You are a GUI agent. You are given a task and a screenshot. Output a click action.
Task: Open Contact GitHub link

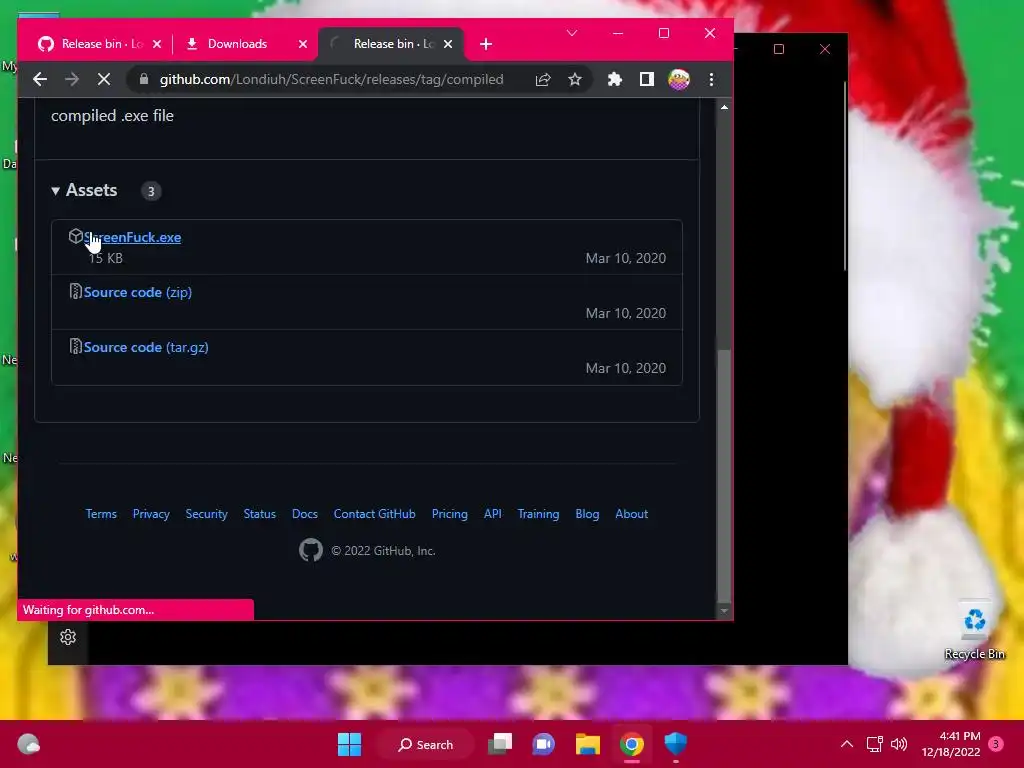click(374, 514)
